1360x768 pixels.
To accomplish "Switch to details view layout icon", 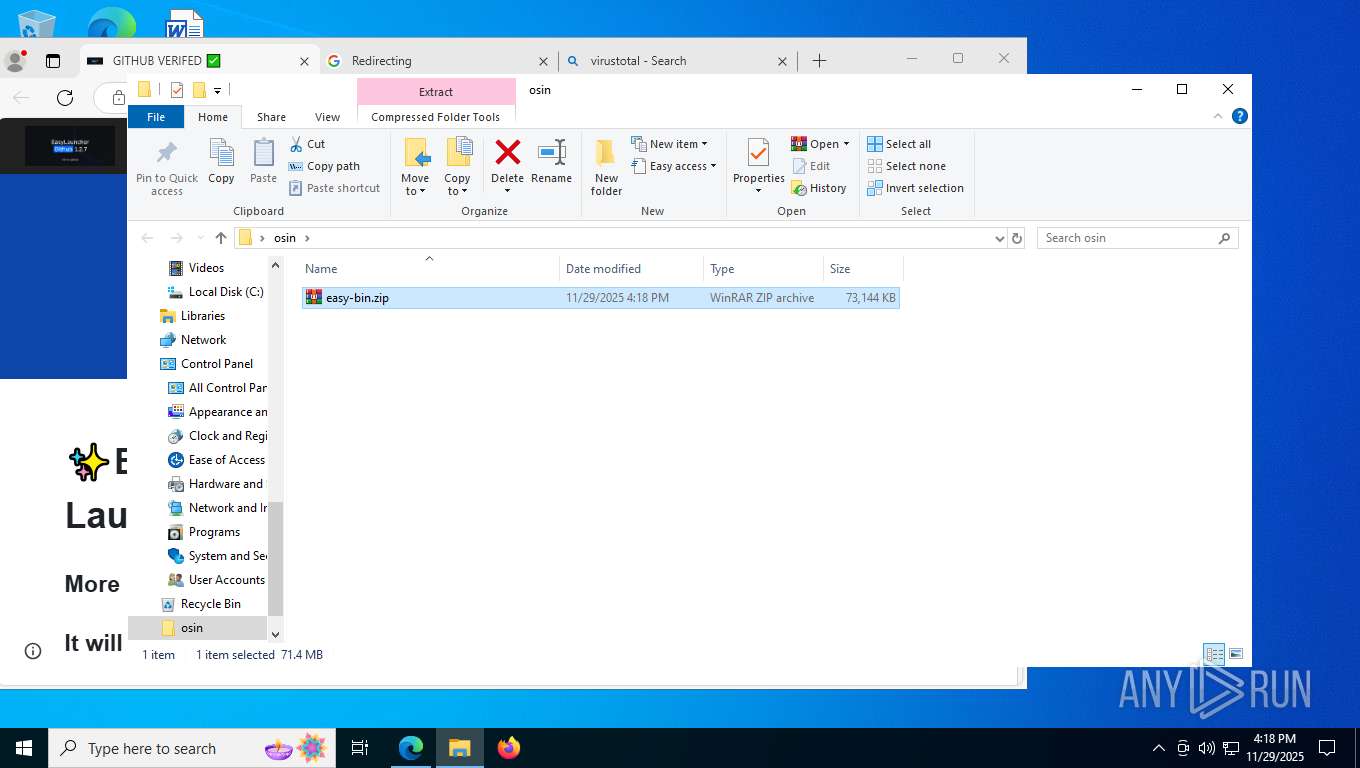I will [x=1214, y=654].
